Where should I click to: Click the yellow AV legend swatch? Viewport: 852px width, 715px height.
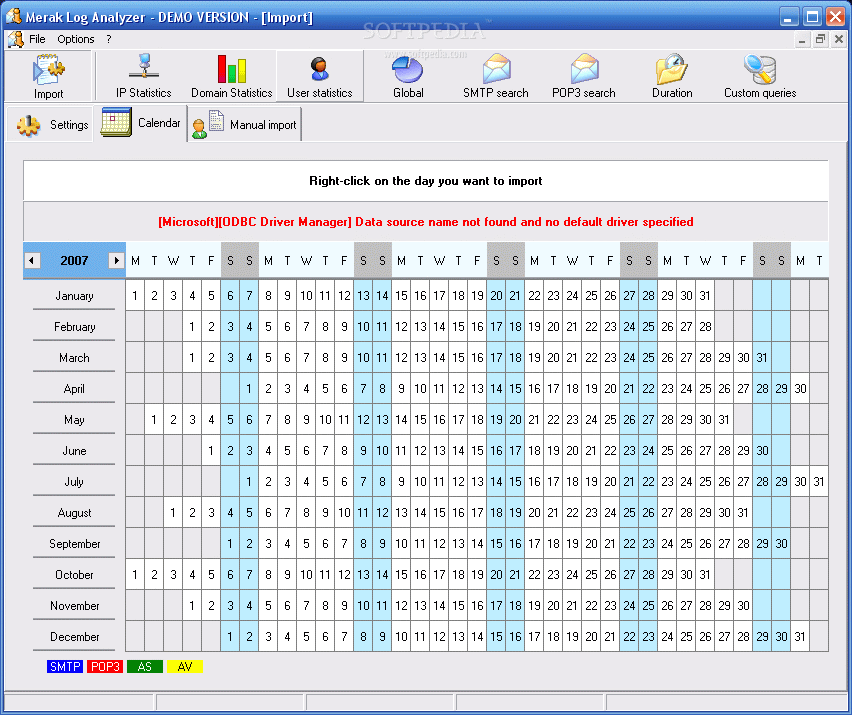pyautogui.click(x=185, y=667)
